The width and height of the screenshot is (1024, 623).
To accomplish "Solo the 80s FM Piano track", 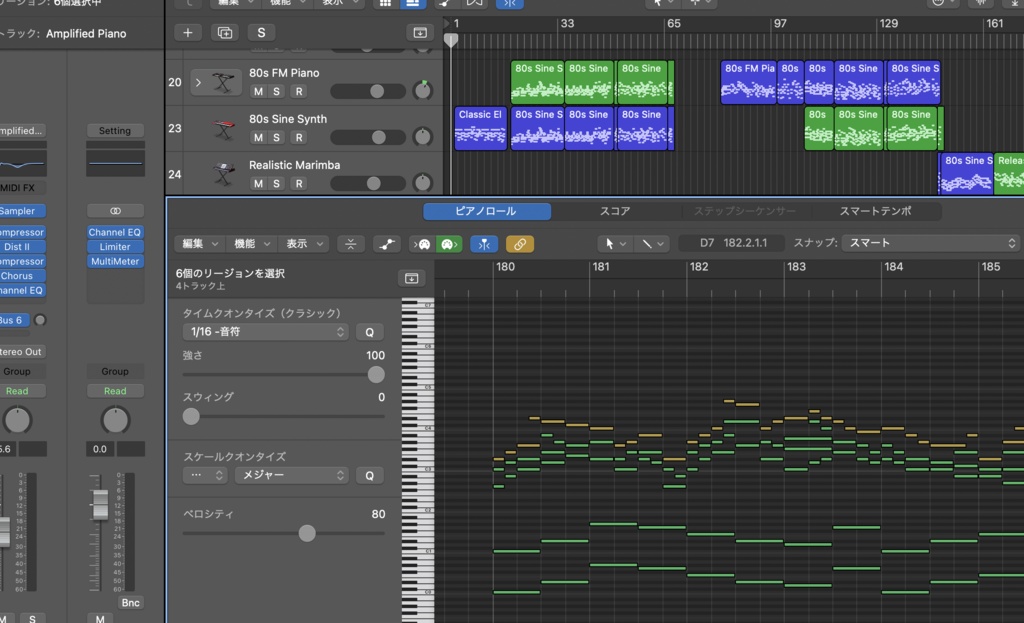I will 276,91.
